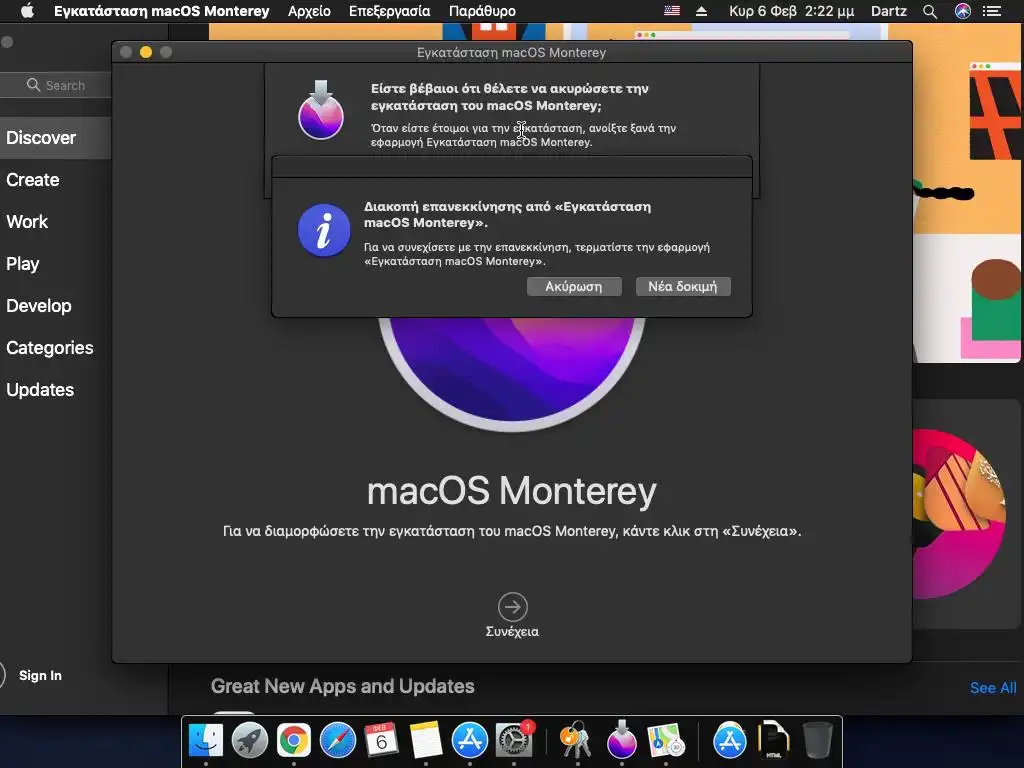Open Finder from the Dock
This screenshot has height=768, width=1024.
(x=206, y=741)
